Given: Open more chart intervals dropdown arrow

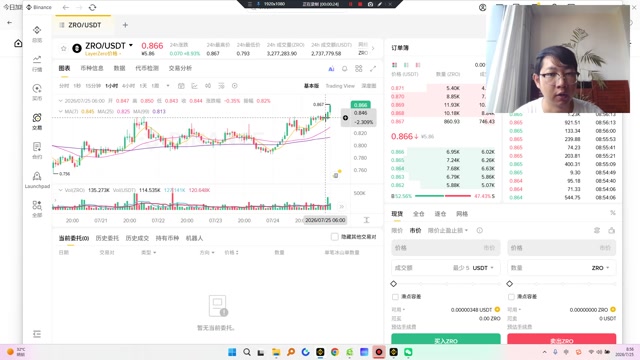Looking at the screenshot, I should coord(168,86).
